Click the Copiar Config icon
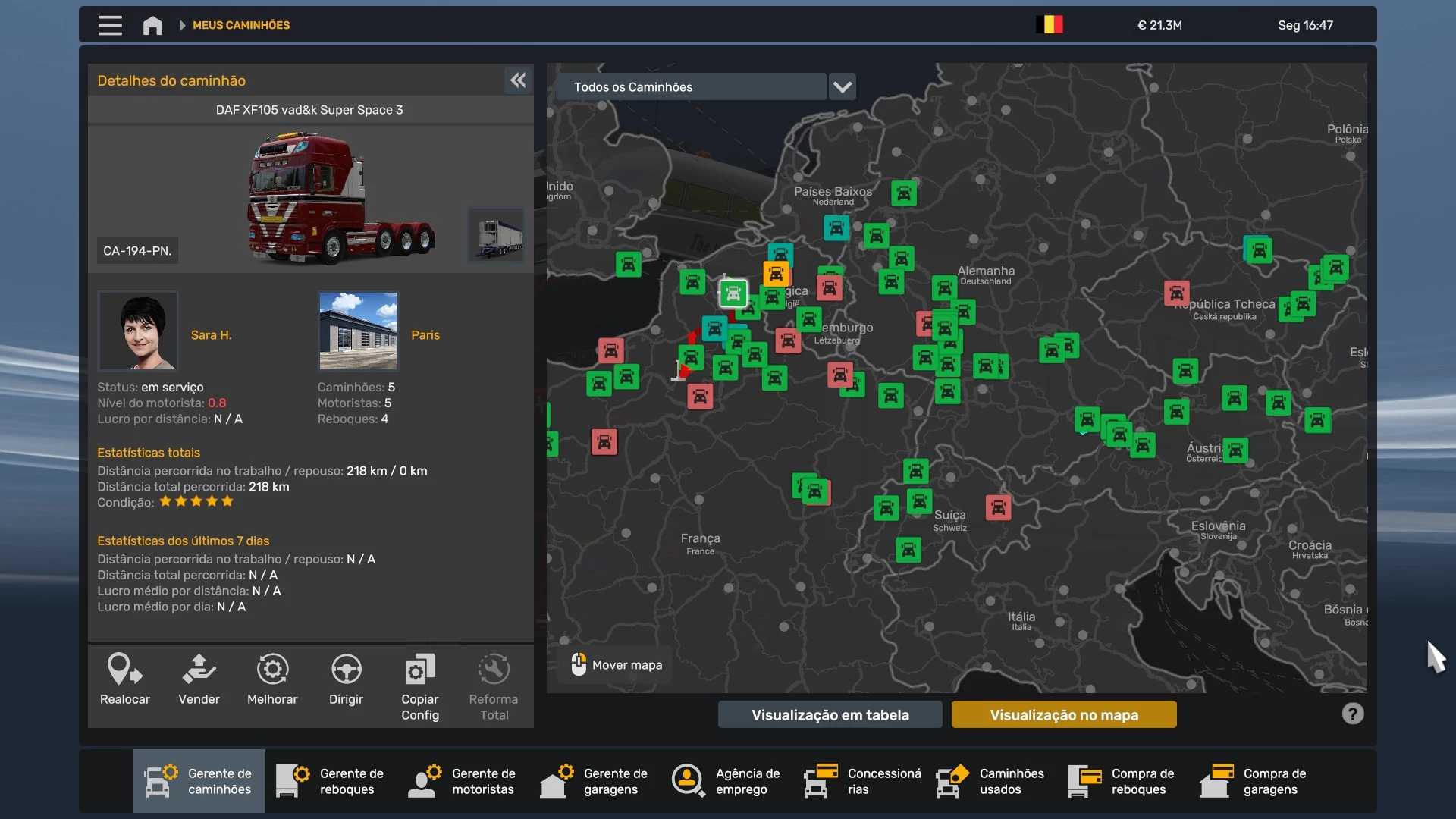 tap(419, 670)
